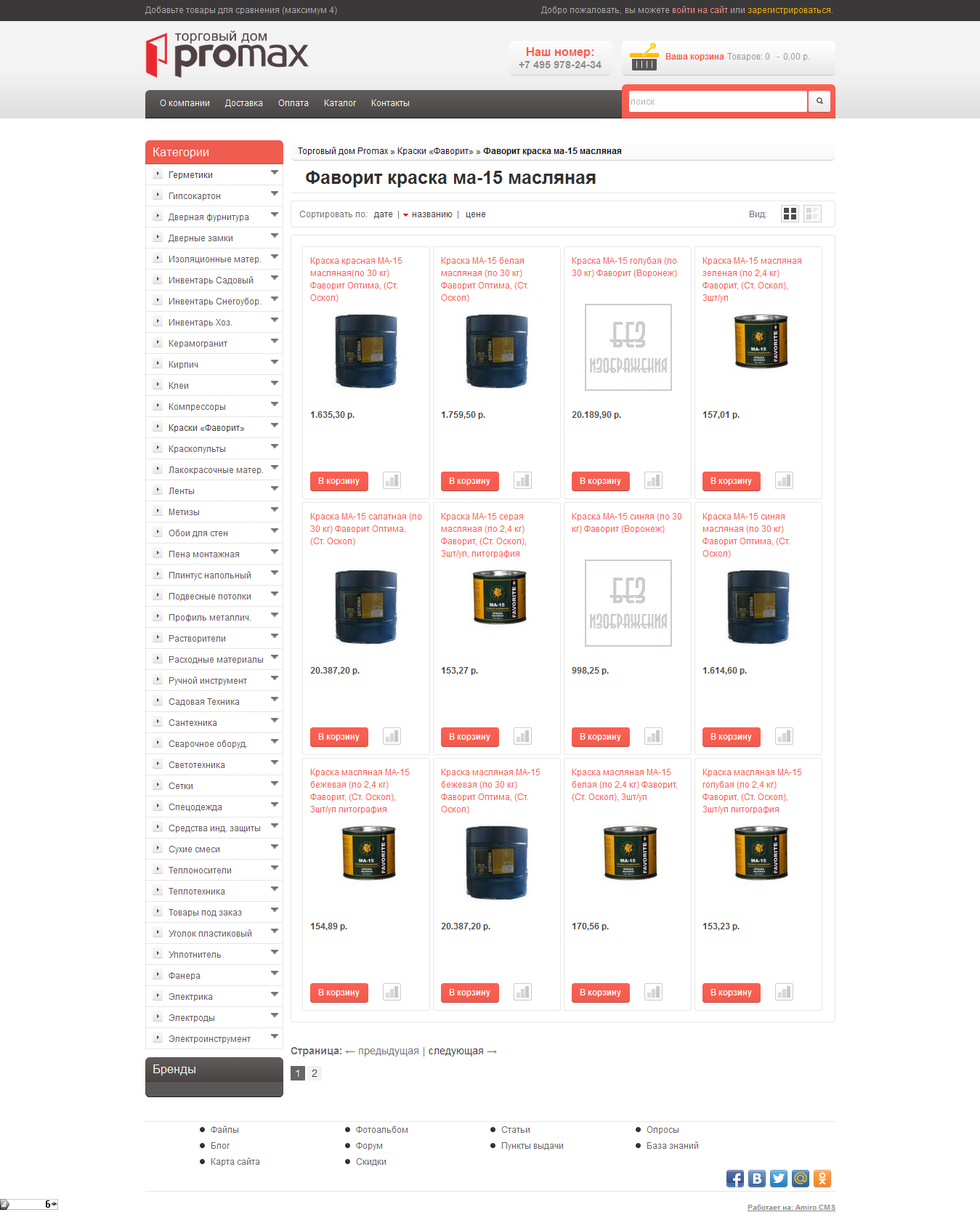Open thumbnail of Краска МА-15 белая
Image resolution: width=980 pixels, height=1220 pixels.
497,352
